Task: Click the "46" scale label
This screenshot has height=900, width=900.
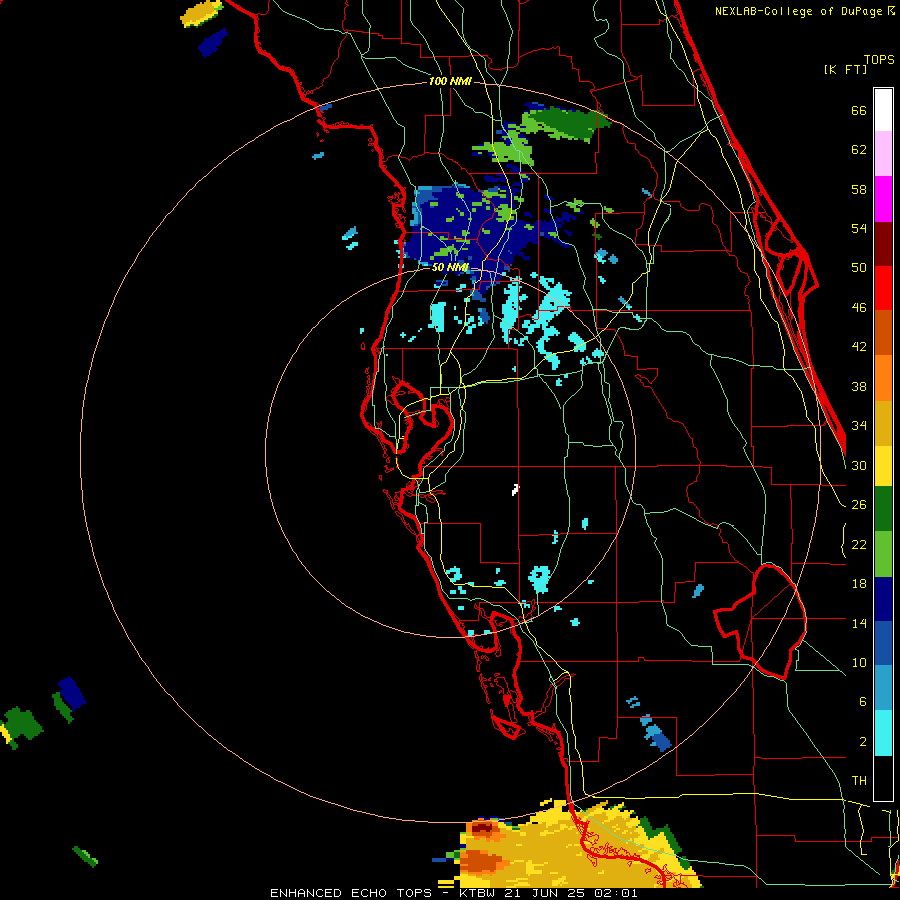Action: (x=859, y=307)
